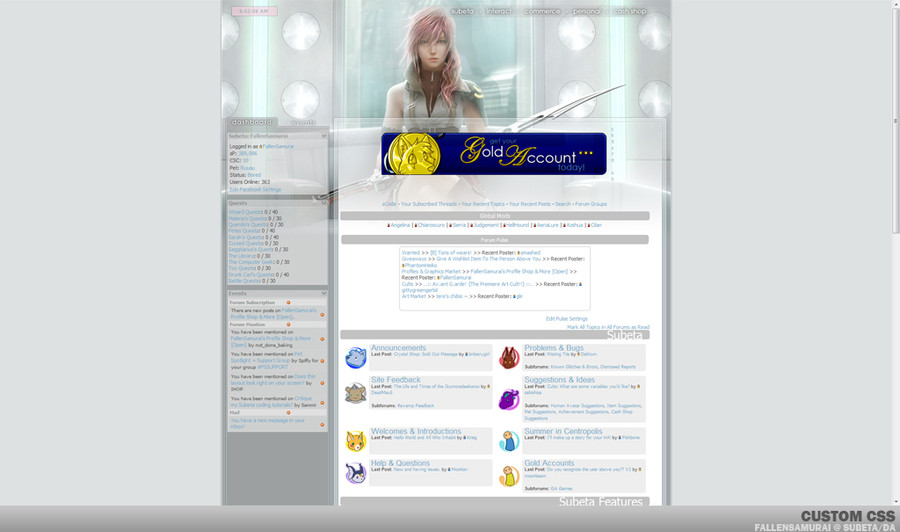Image resolution: width=900 pixels, height=532 pixels.
Task: Switch to the events tab
Action: [303, 123]
